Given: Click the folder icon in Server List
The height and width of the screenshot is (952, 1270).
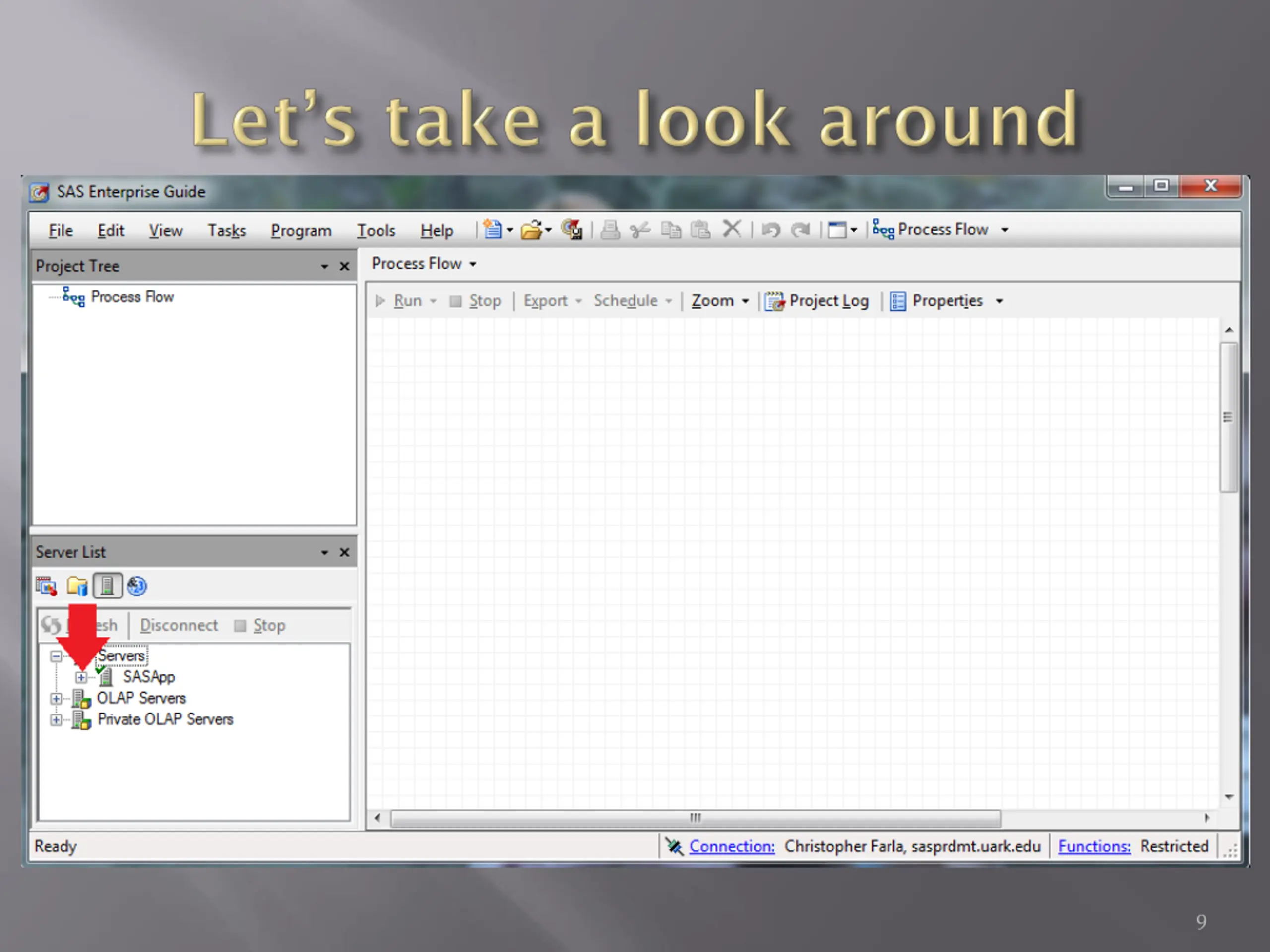Looking at the screenshot, I should tap(77, 586).
